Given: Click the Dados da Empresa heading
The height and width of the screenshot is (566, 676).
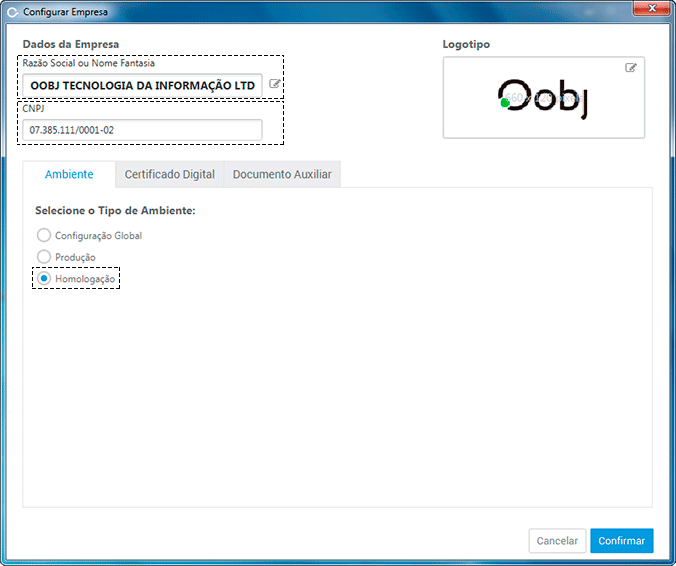Looking at the screenshot, I should 71,44.
